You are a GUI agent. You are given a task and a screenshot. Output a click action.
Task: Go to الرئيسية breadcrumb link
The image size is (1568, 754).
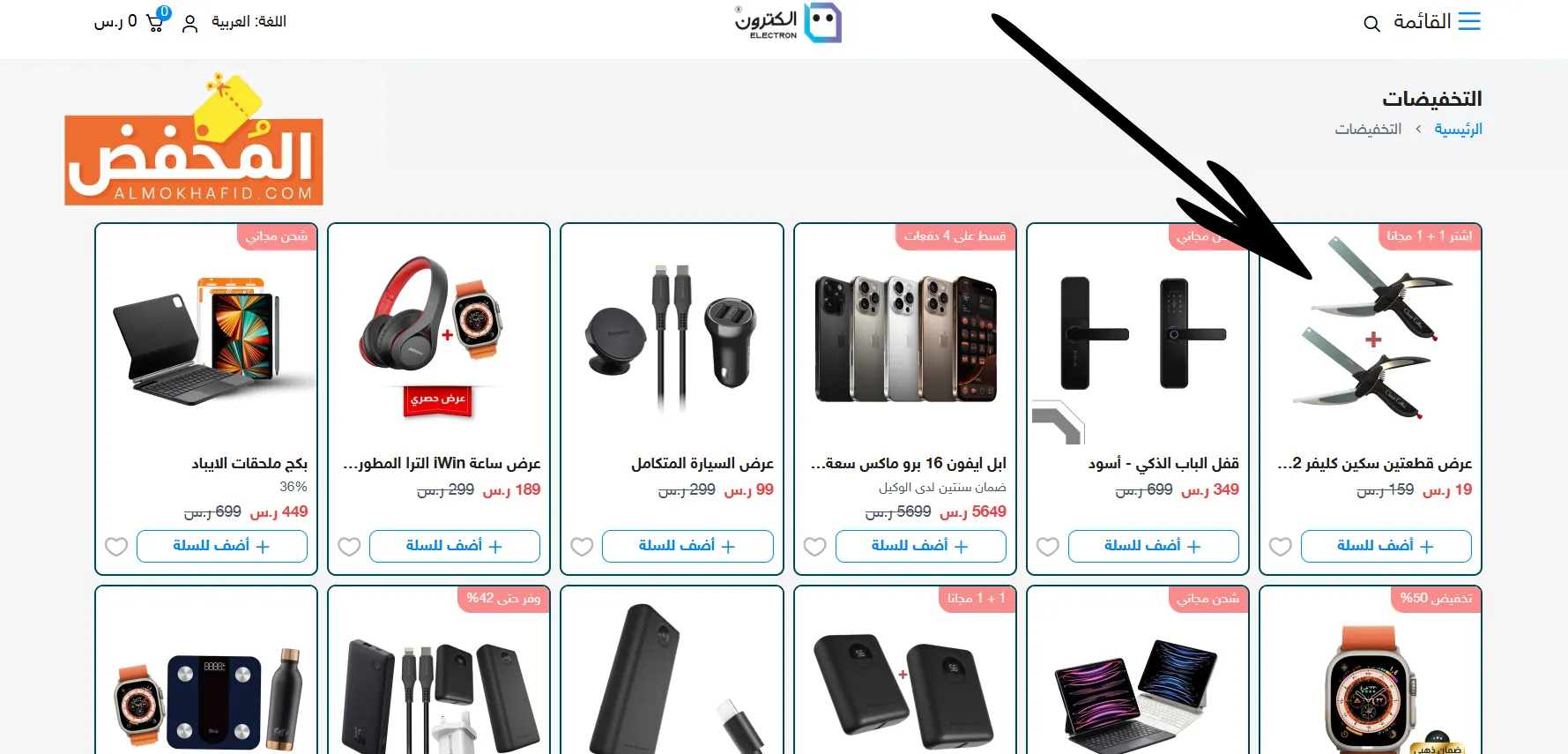[1458, 129]
